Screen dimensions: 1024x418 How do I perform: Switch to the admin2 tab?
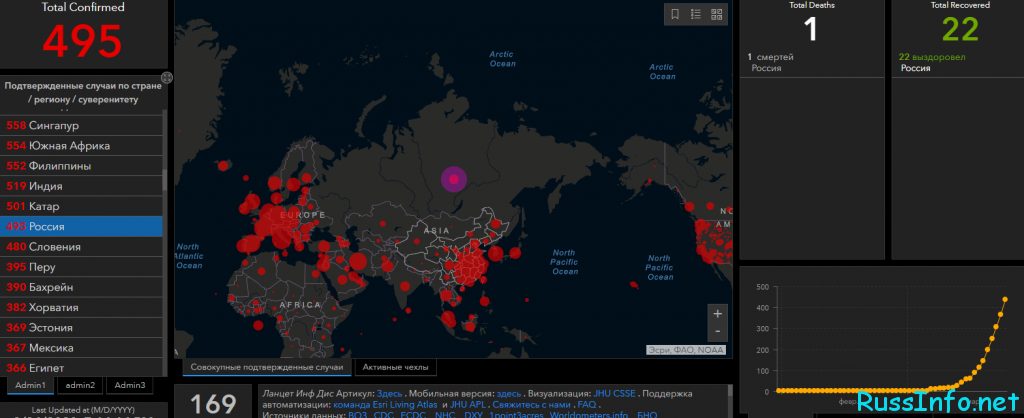coord(80,385)
